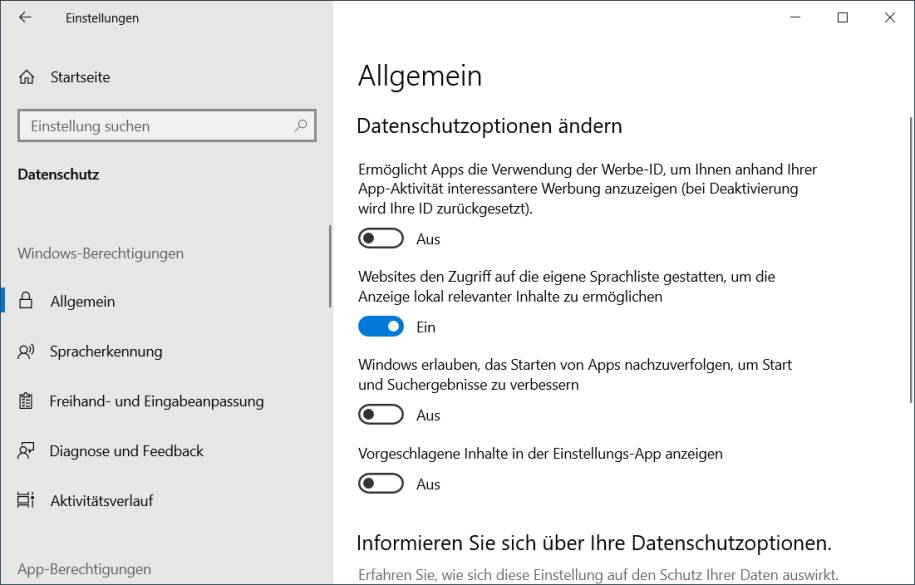This screenshot has width=915, height=585.
Task: Open the Spracherkennung settings page
Action: click(x=106, y=351)
